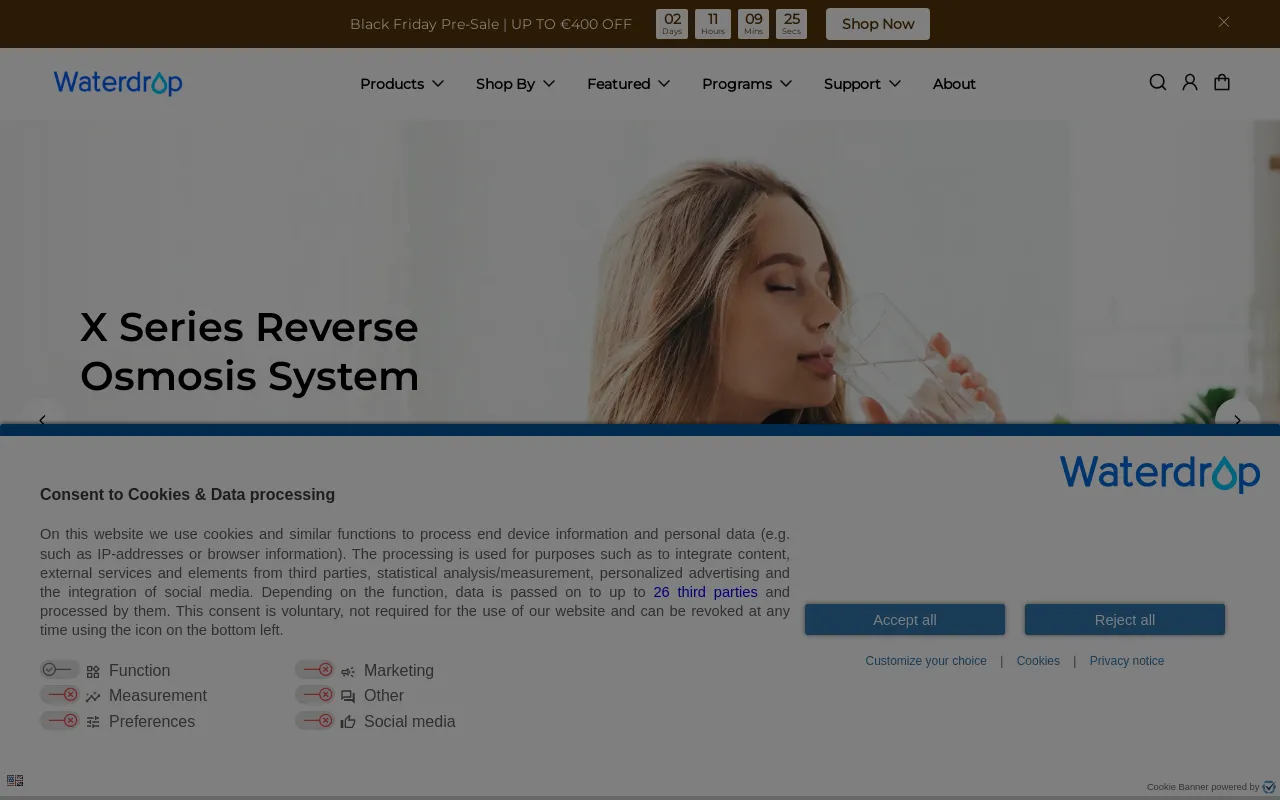Close the Black Friday promo banner
This screenshot has width=1280, height=800.
pos(1224,22)
